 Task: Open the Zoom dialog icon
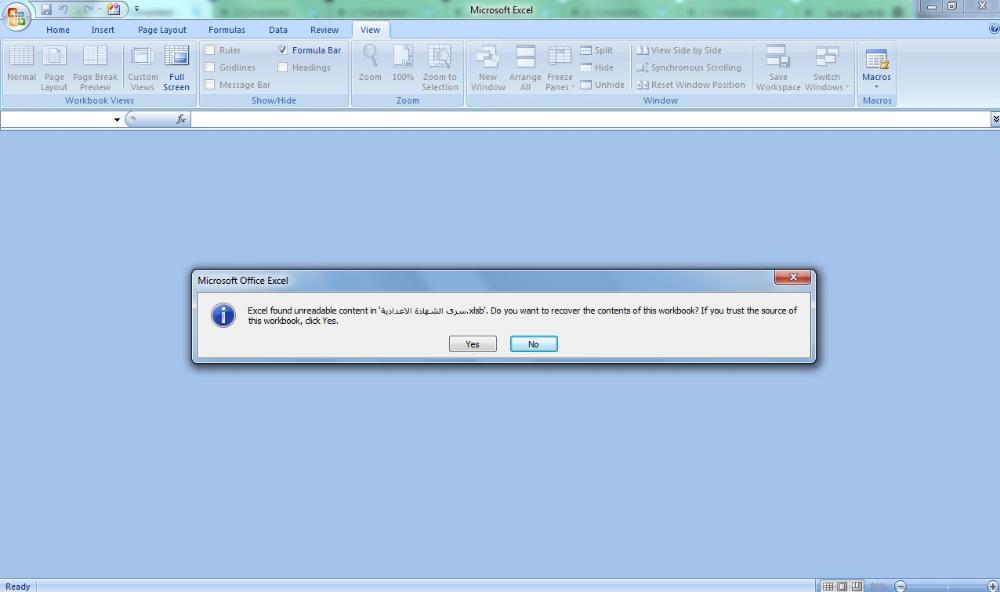coord(370,63)
